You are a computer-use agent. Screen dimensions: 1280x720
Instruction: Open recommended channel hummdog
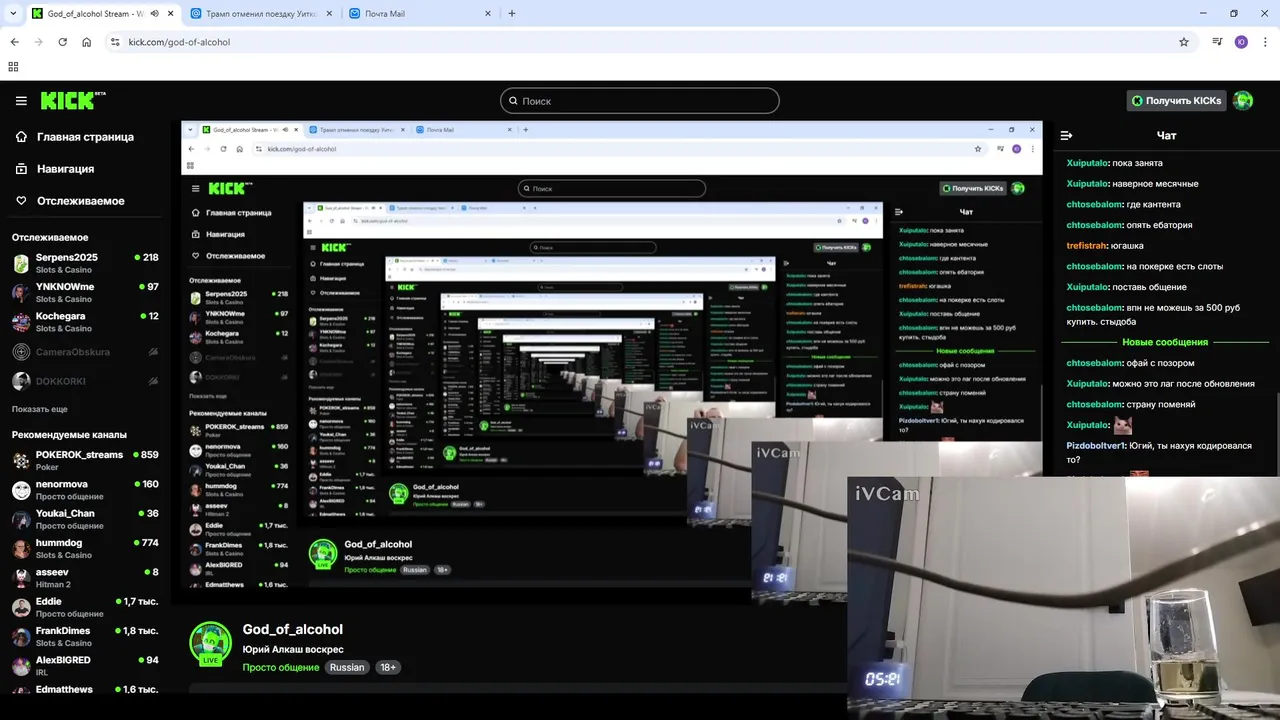point(85,548)
